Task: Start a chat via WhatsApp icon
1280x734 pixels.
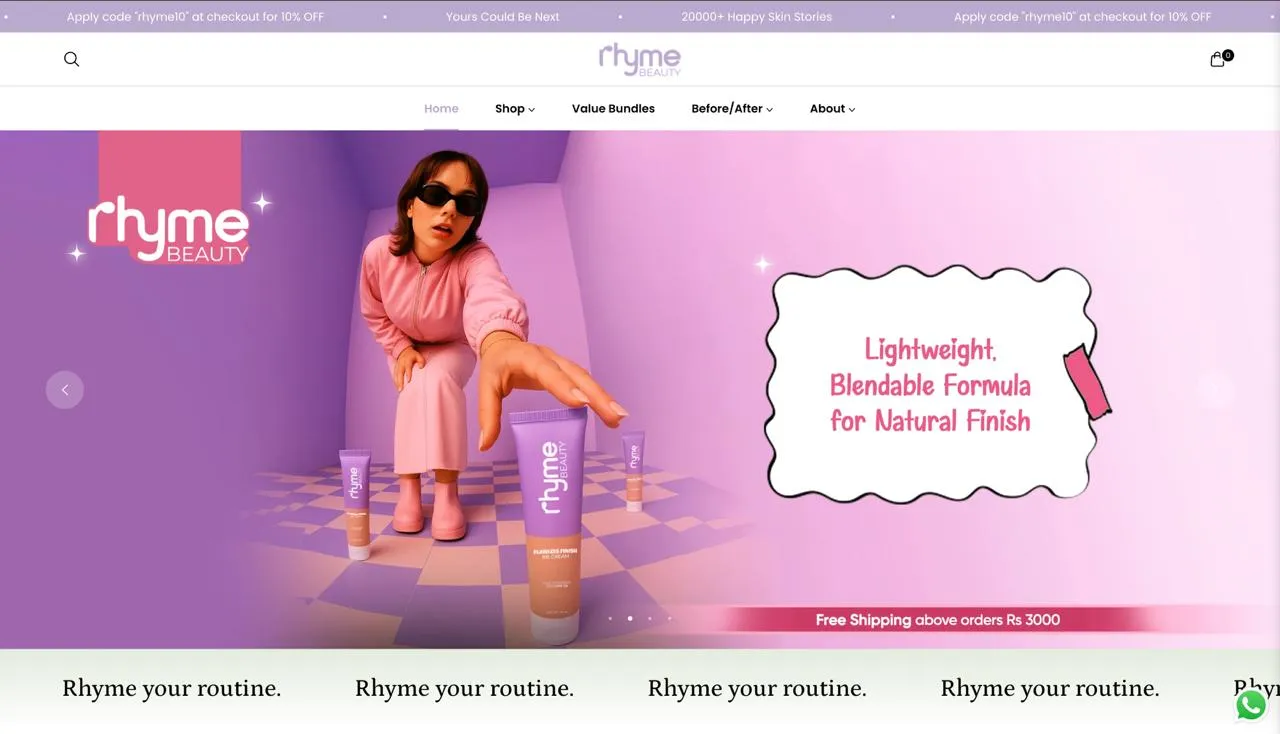Action: (x=1251, y=704)
